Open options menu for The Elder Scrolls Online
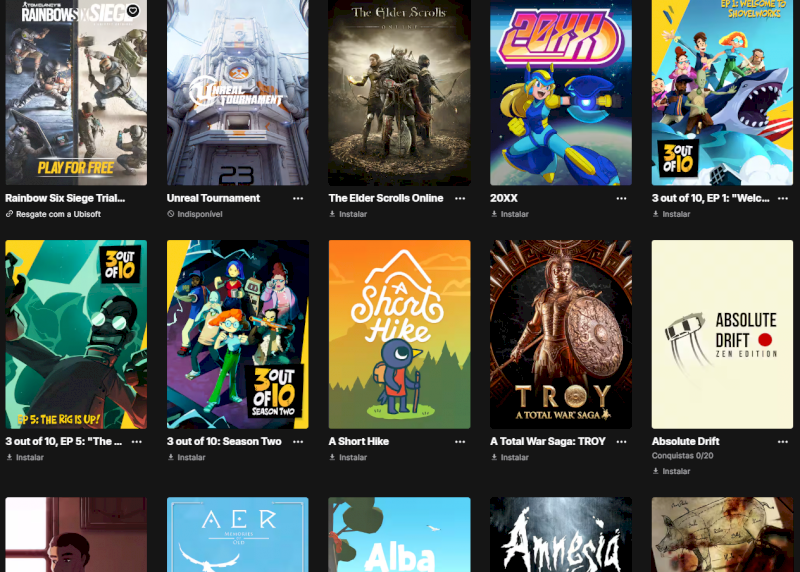Screen dimensions: 800x572 pos(460,198)
